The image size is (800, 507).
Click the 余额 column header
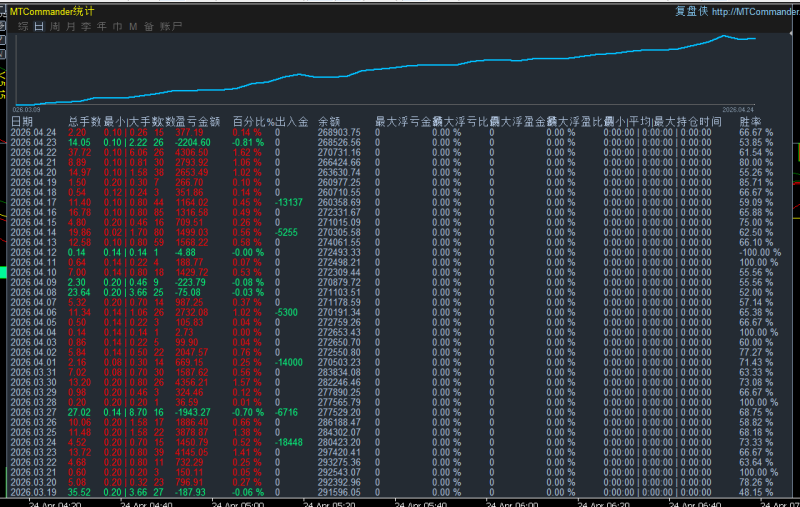329,121
